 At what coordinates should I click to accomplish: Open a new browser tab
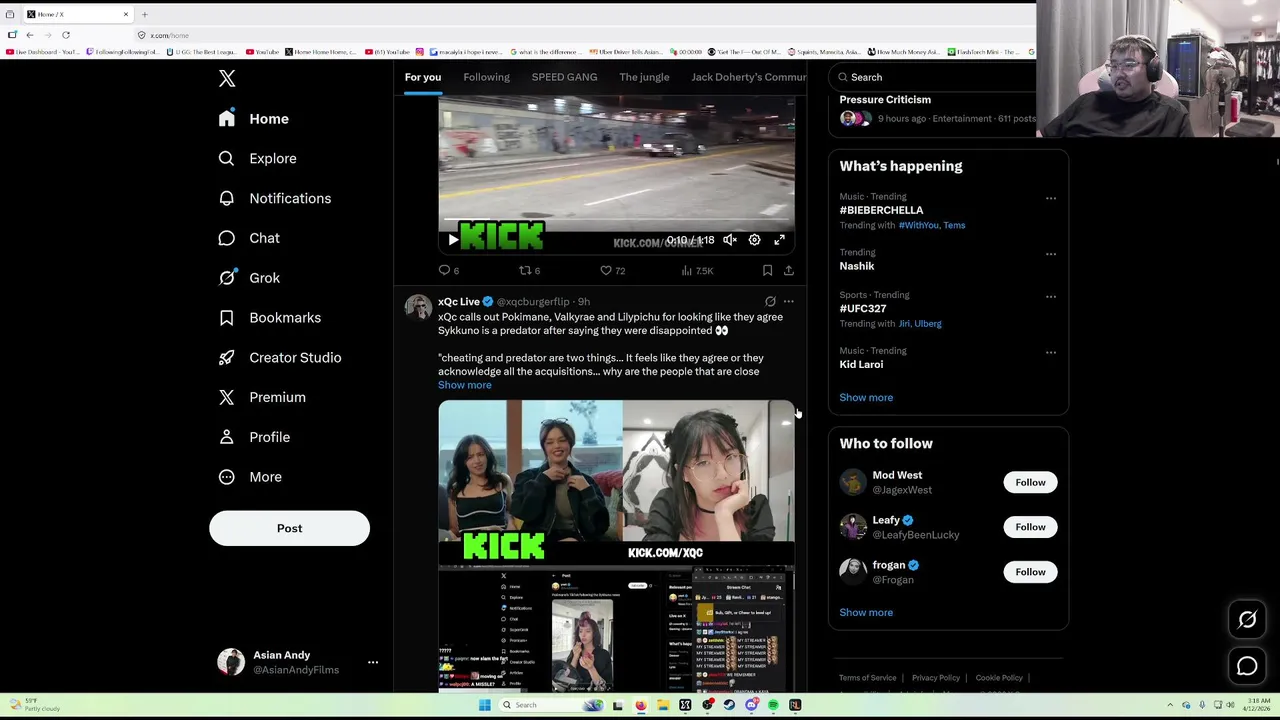[x=144, y=14]
